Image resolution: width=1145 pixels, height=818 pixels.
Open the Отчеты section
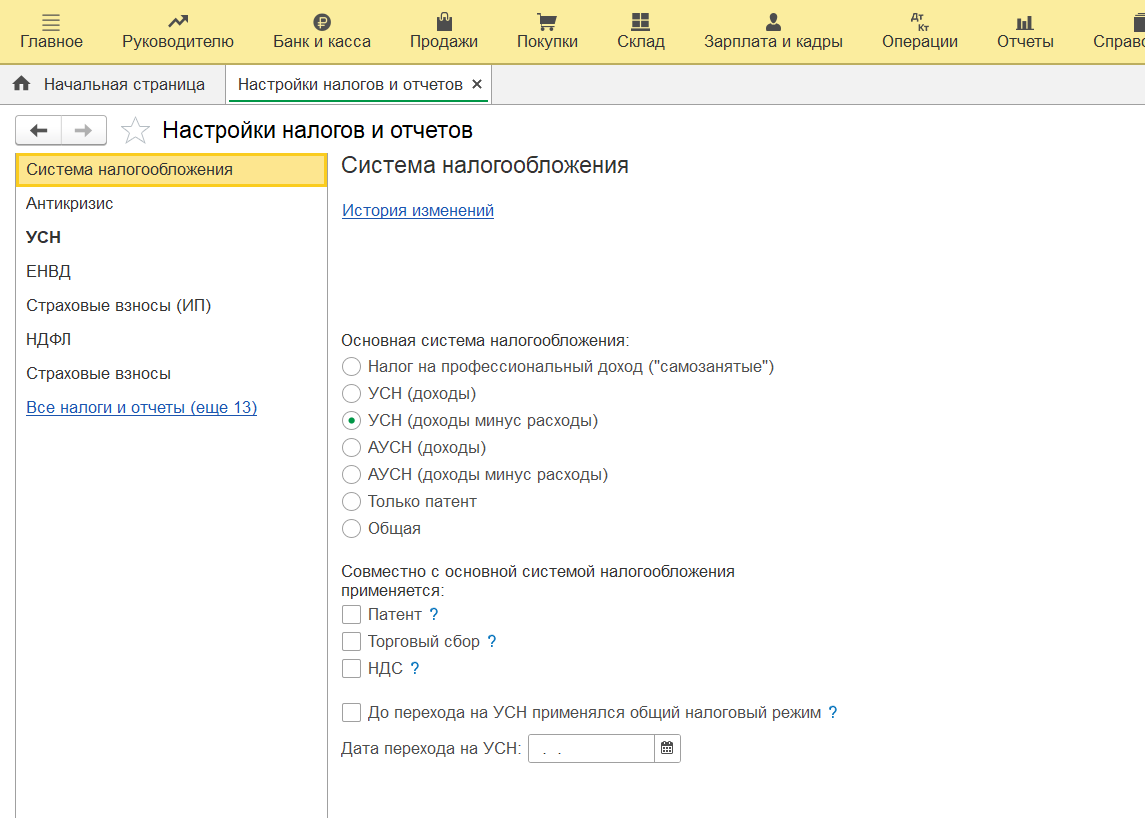click(x=1025, y=31)
